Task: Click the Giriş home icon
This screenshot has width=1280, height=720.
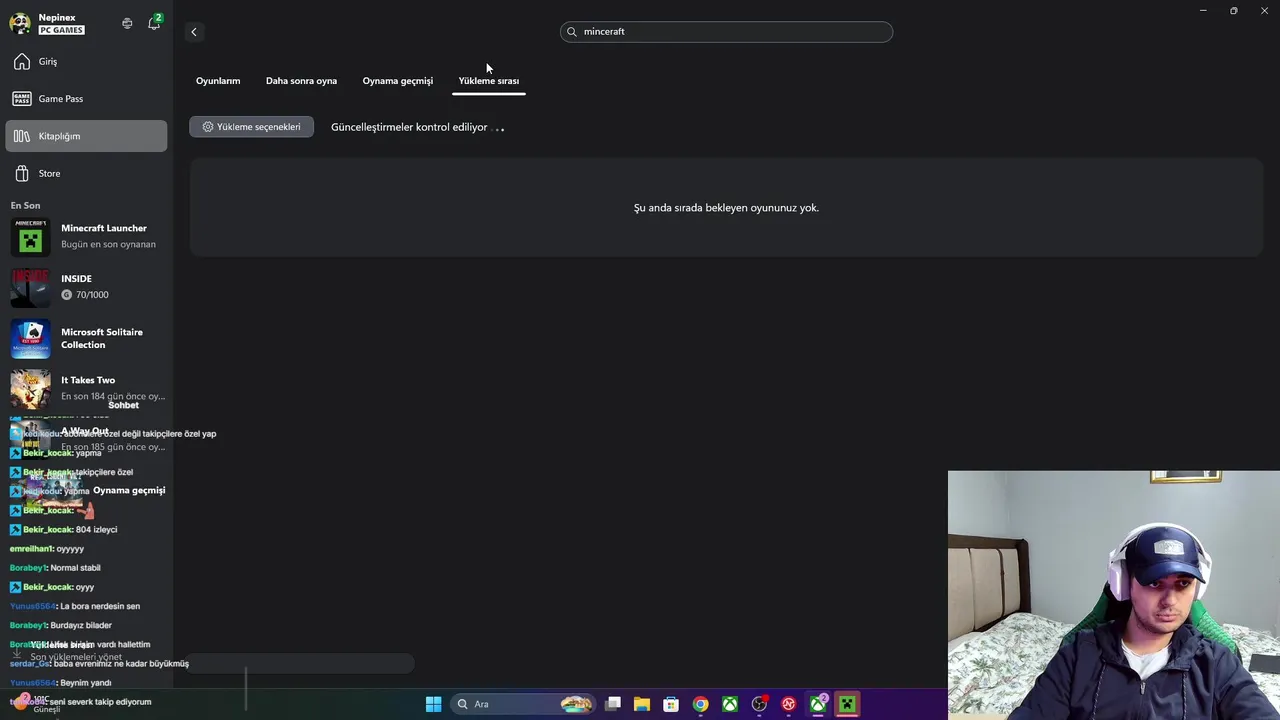Action: tap(22, 62)
